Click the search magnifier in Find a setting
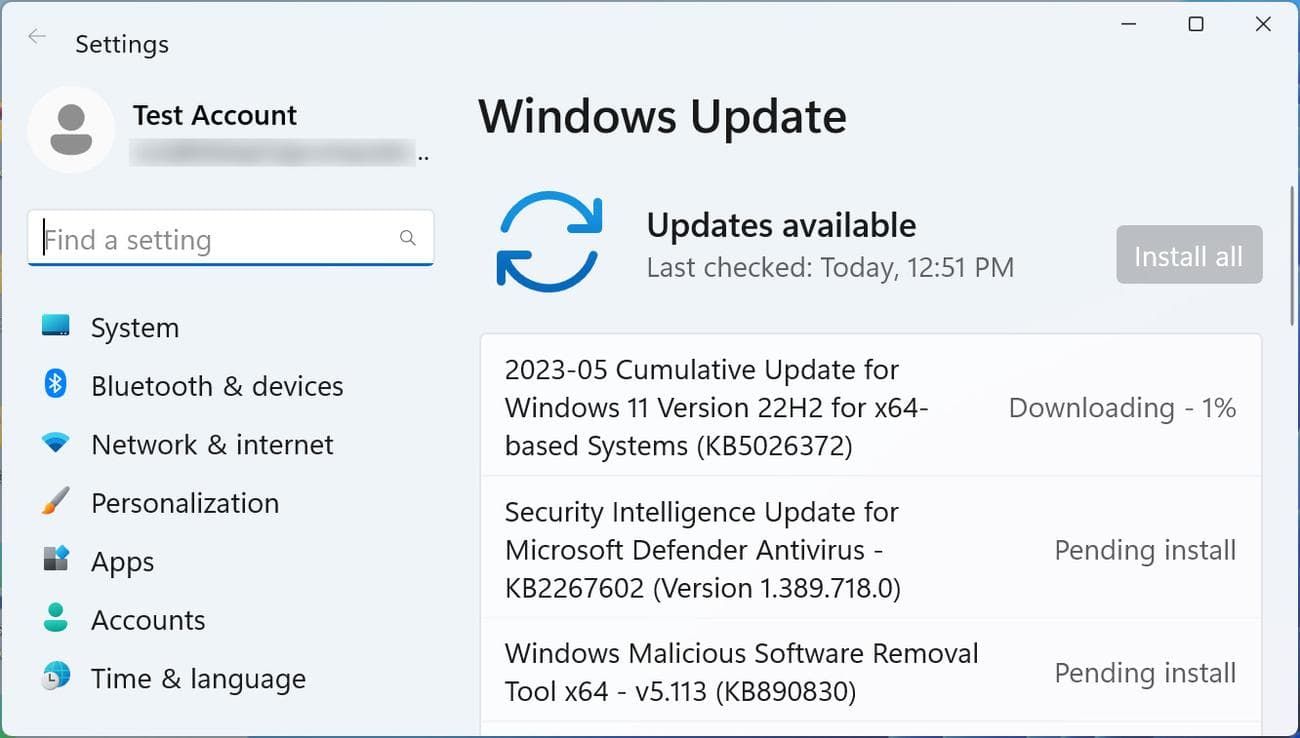1300x738 pixels. click(x=407, y=238)
